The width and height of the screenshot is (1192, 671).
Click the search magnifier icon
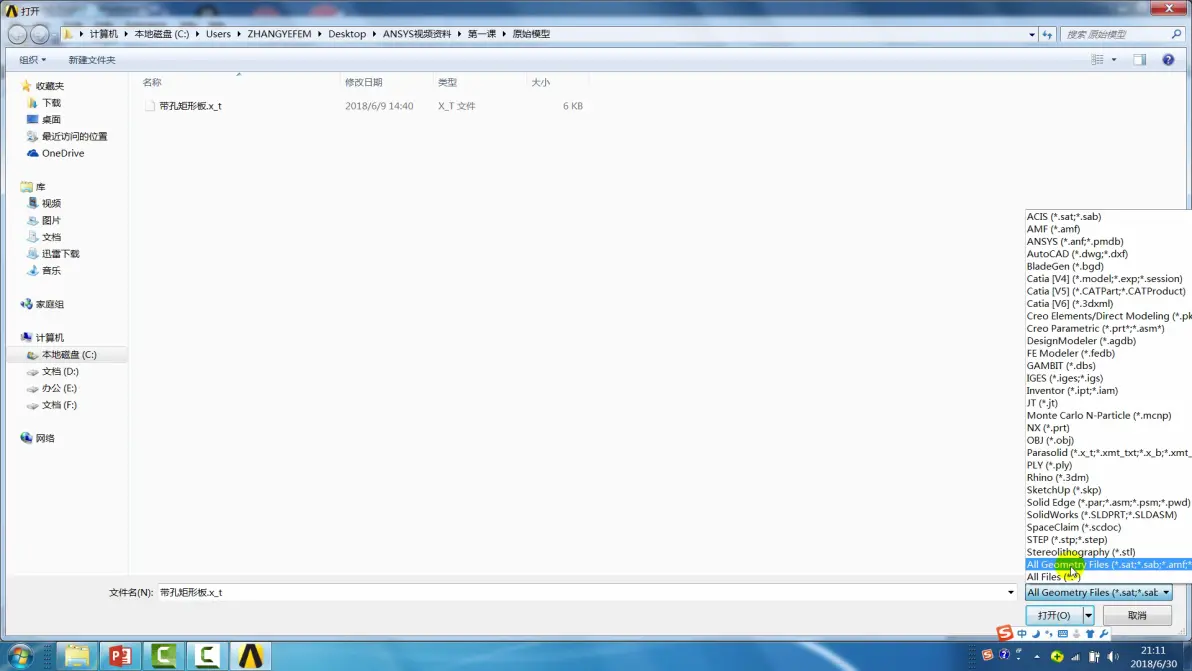pos(1176,34)
